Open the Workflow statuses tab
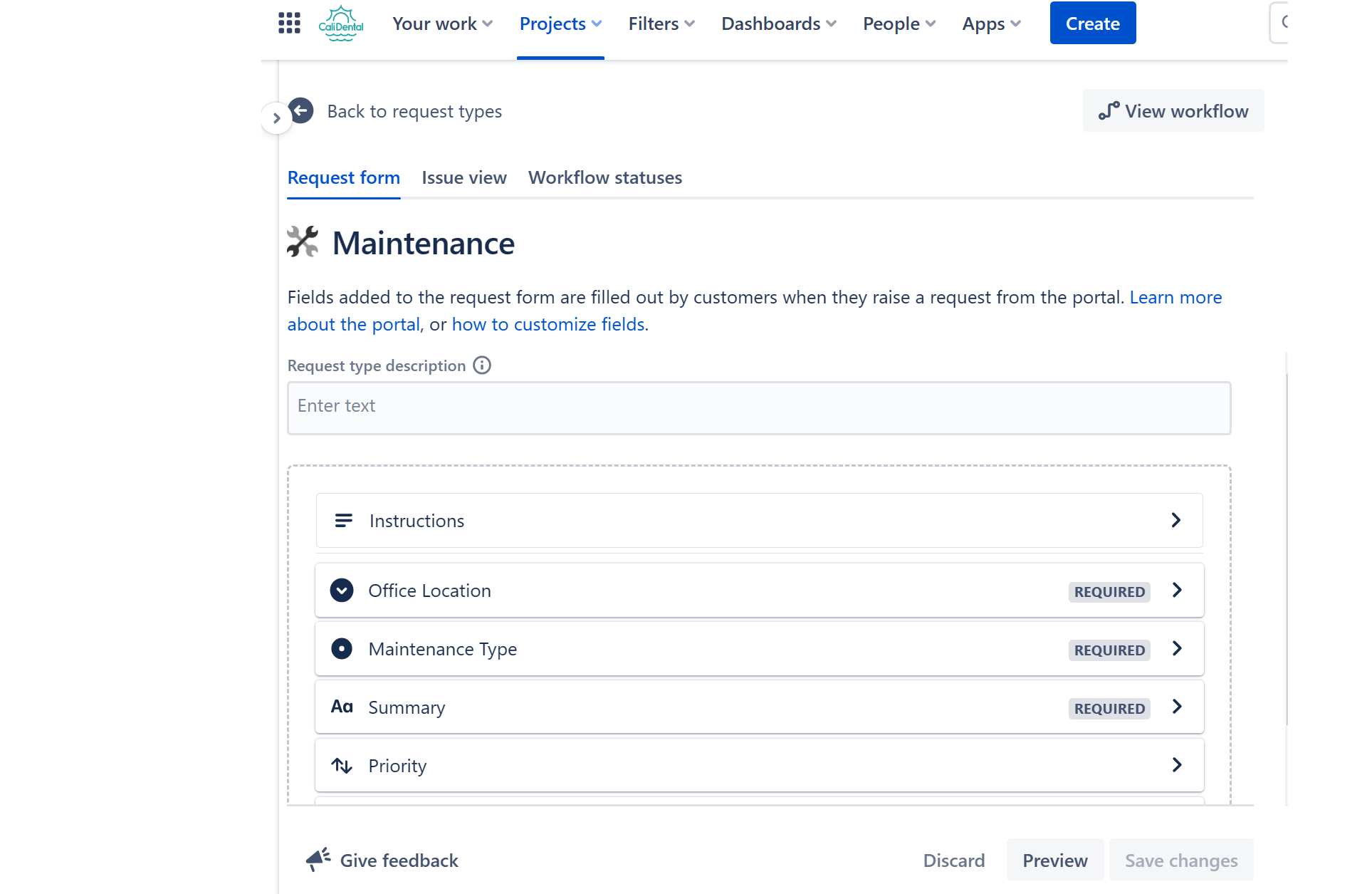Image resolution: width=1372 pixels, height=894 pixels. [x=604, y=177]
